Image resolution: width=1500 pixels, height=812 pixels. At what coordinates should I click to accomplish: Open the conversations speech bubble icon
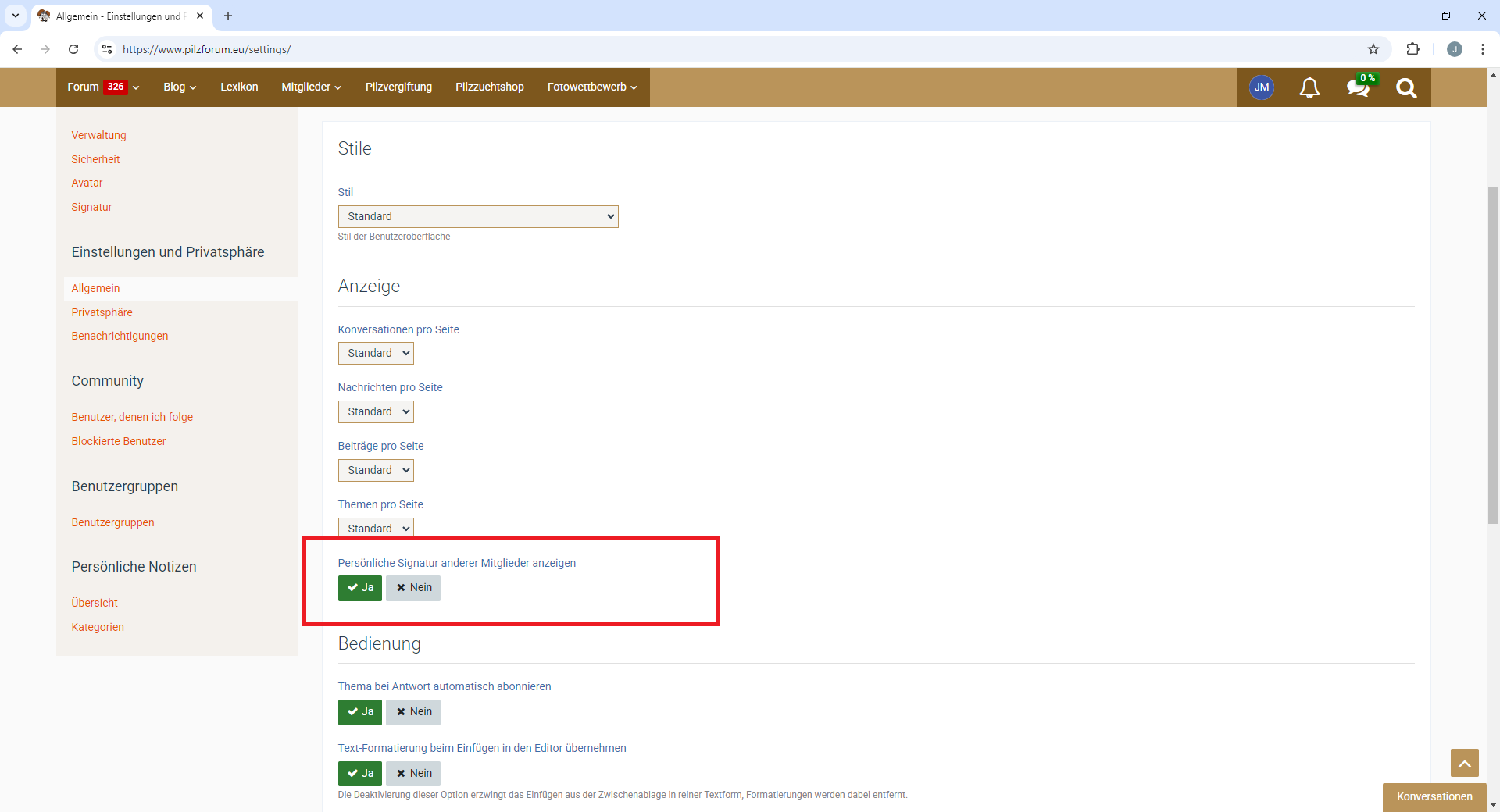(x=1358, y=87)
